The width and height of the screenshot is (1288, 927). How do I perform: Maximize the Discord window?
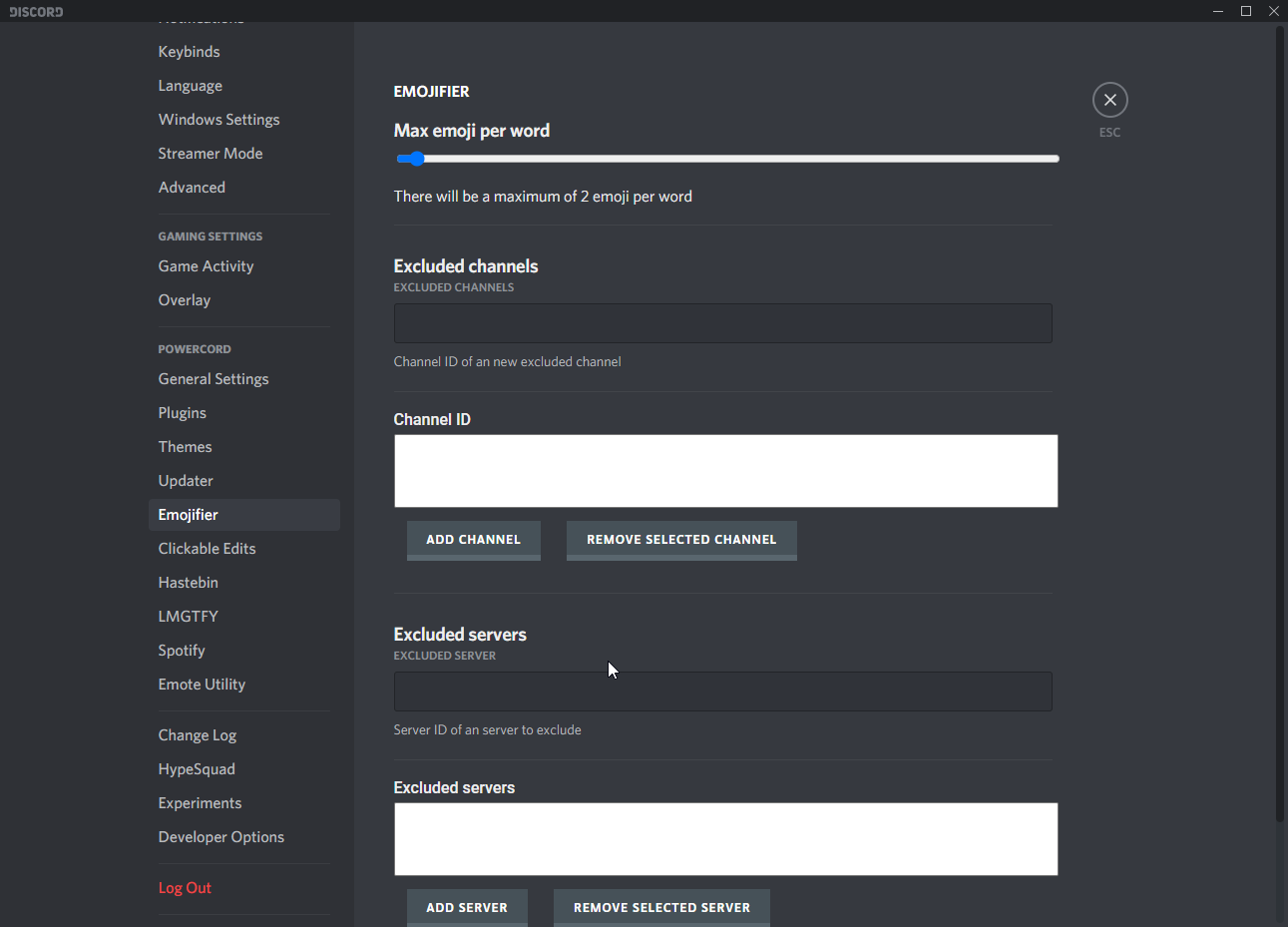coord(1246,11)
